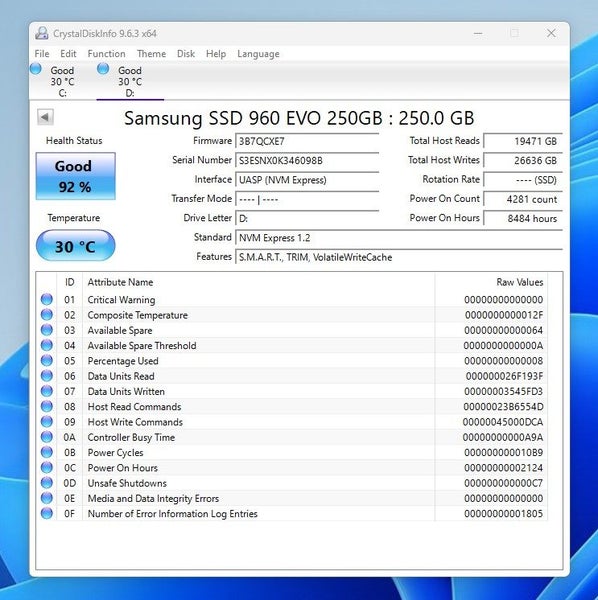Open the Help menu
598x600 pixels.
(x=216, y=54)
